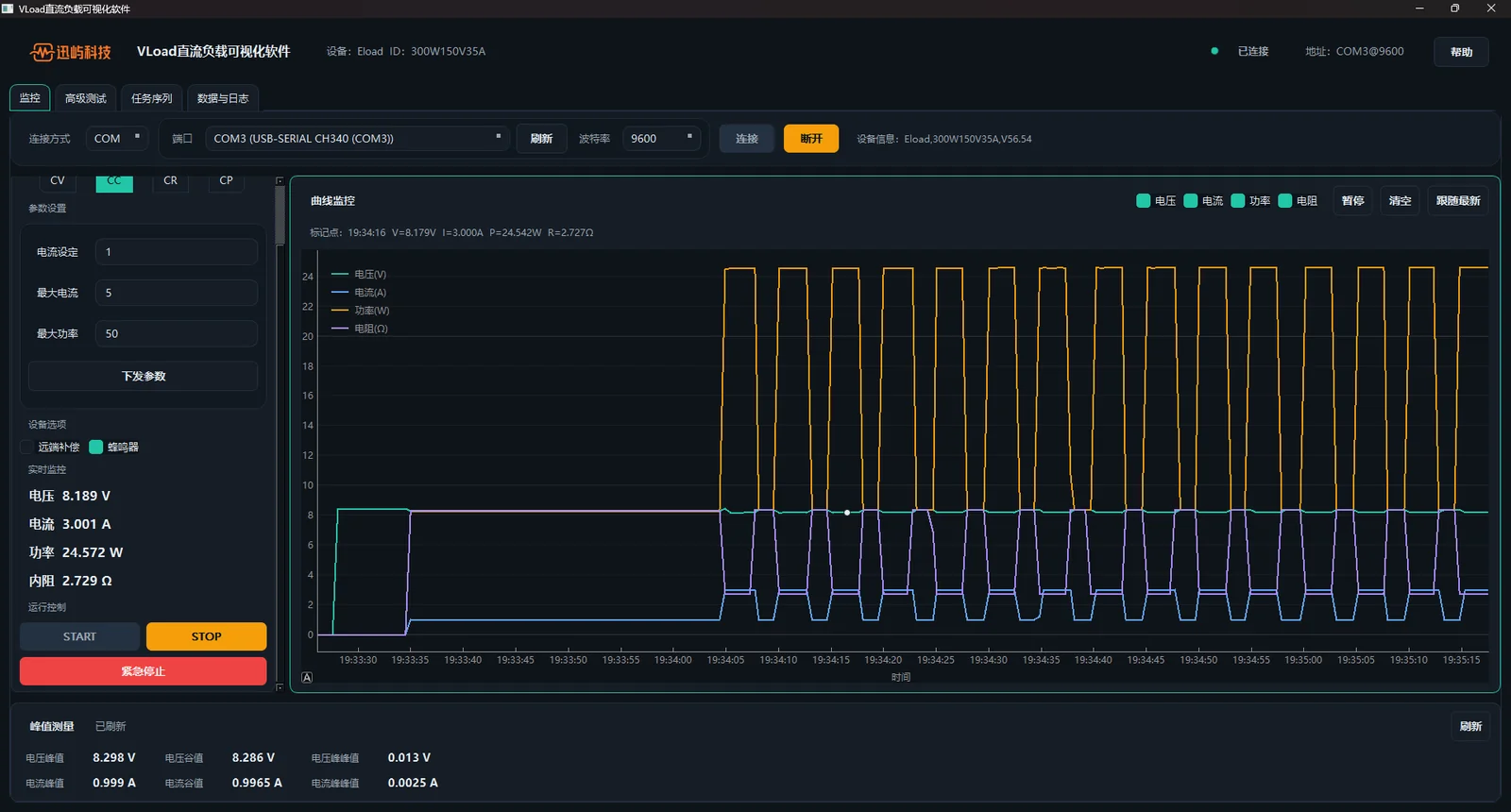Switch to the advanced test tab
This screenshot has height=812, width=1511.
(85, 98)
